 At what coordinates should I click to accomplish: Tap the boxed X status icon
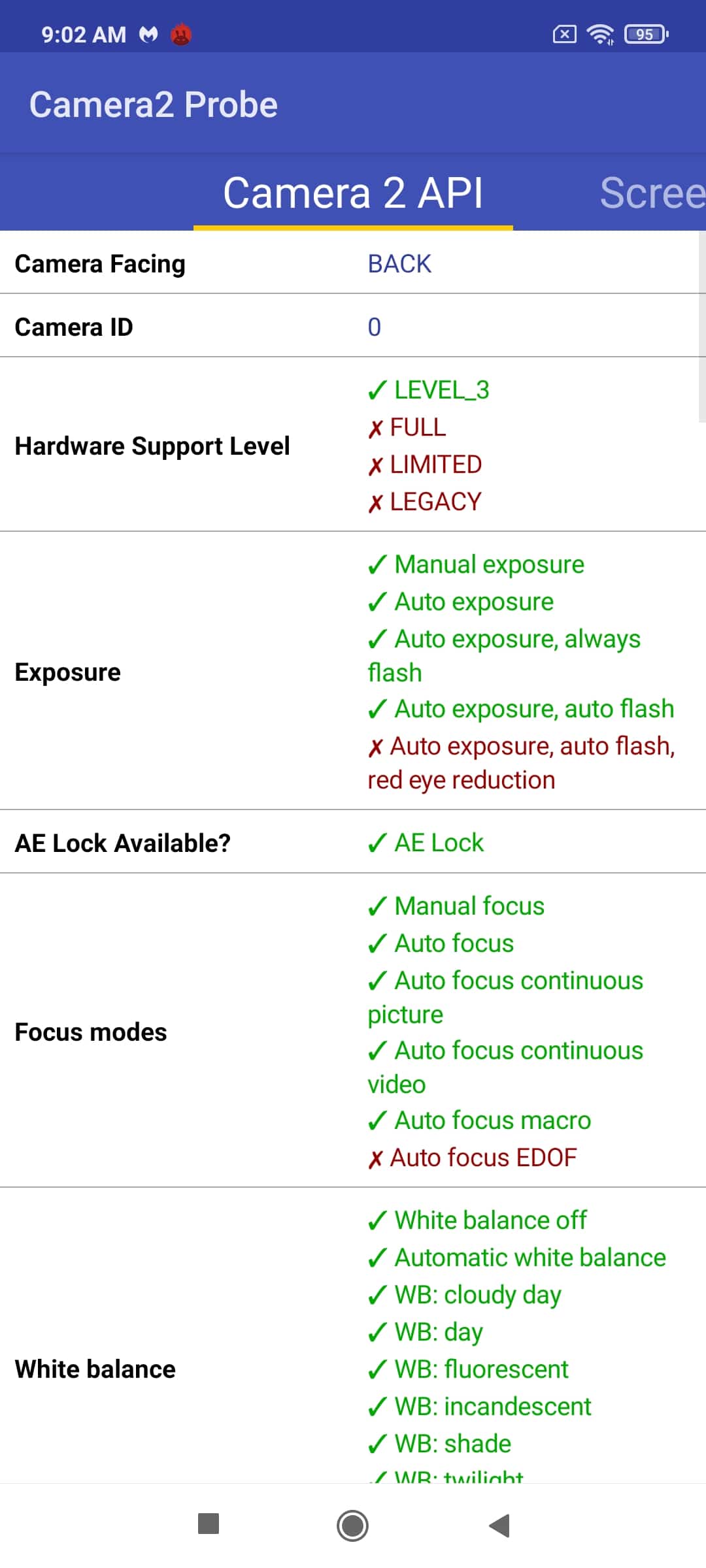pos(565,34)
